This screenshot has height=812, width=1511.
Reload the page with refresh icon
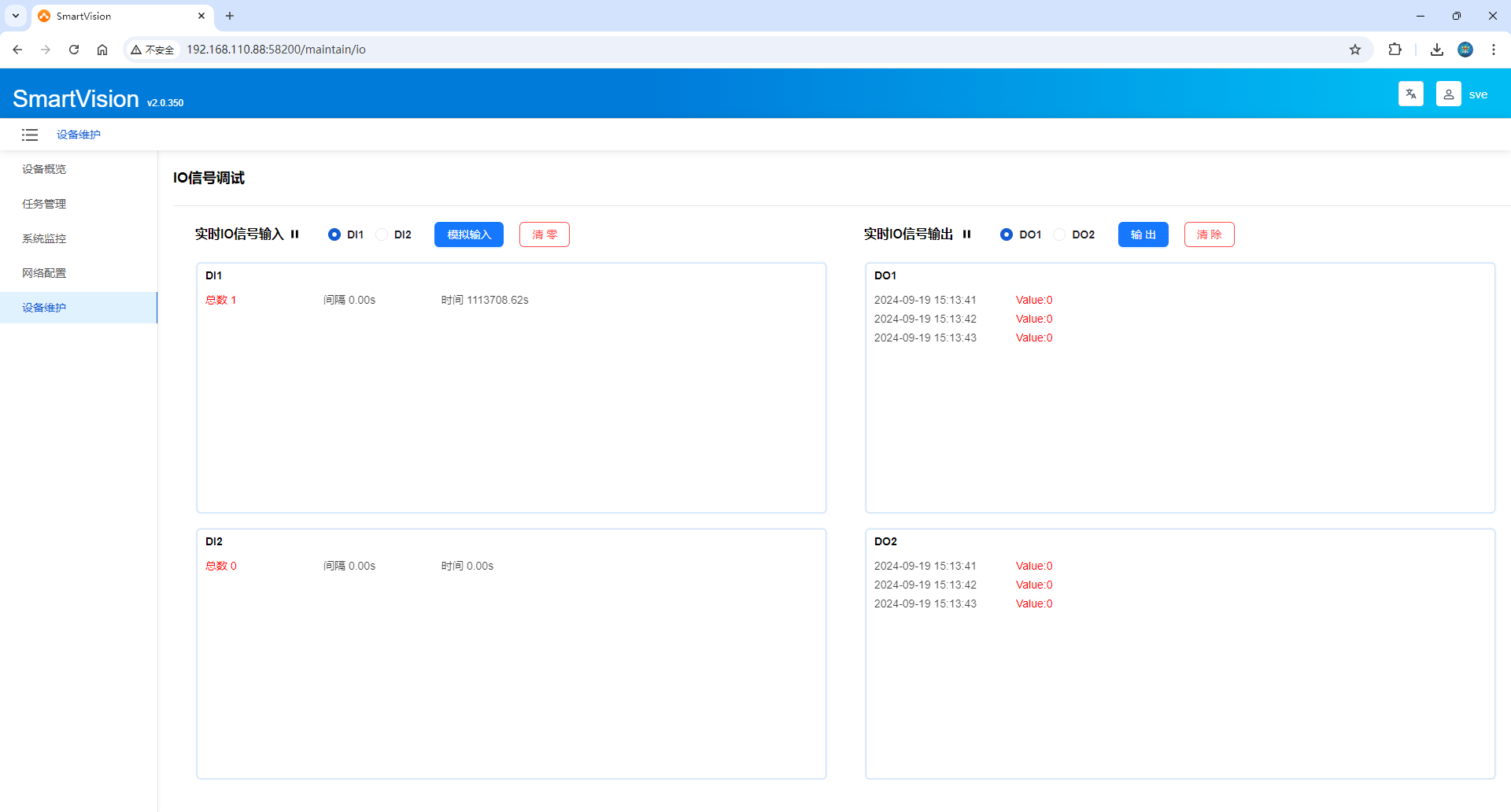point(74,50)
